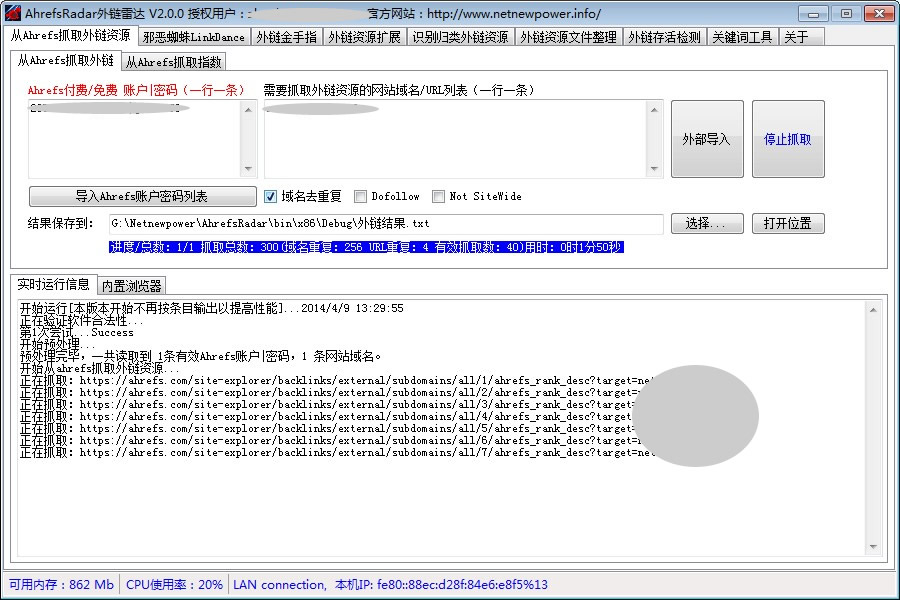
Task: Click the log line 开始从ahrefs抓取外链资源
Action: pos(100,369)
